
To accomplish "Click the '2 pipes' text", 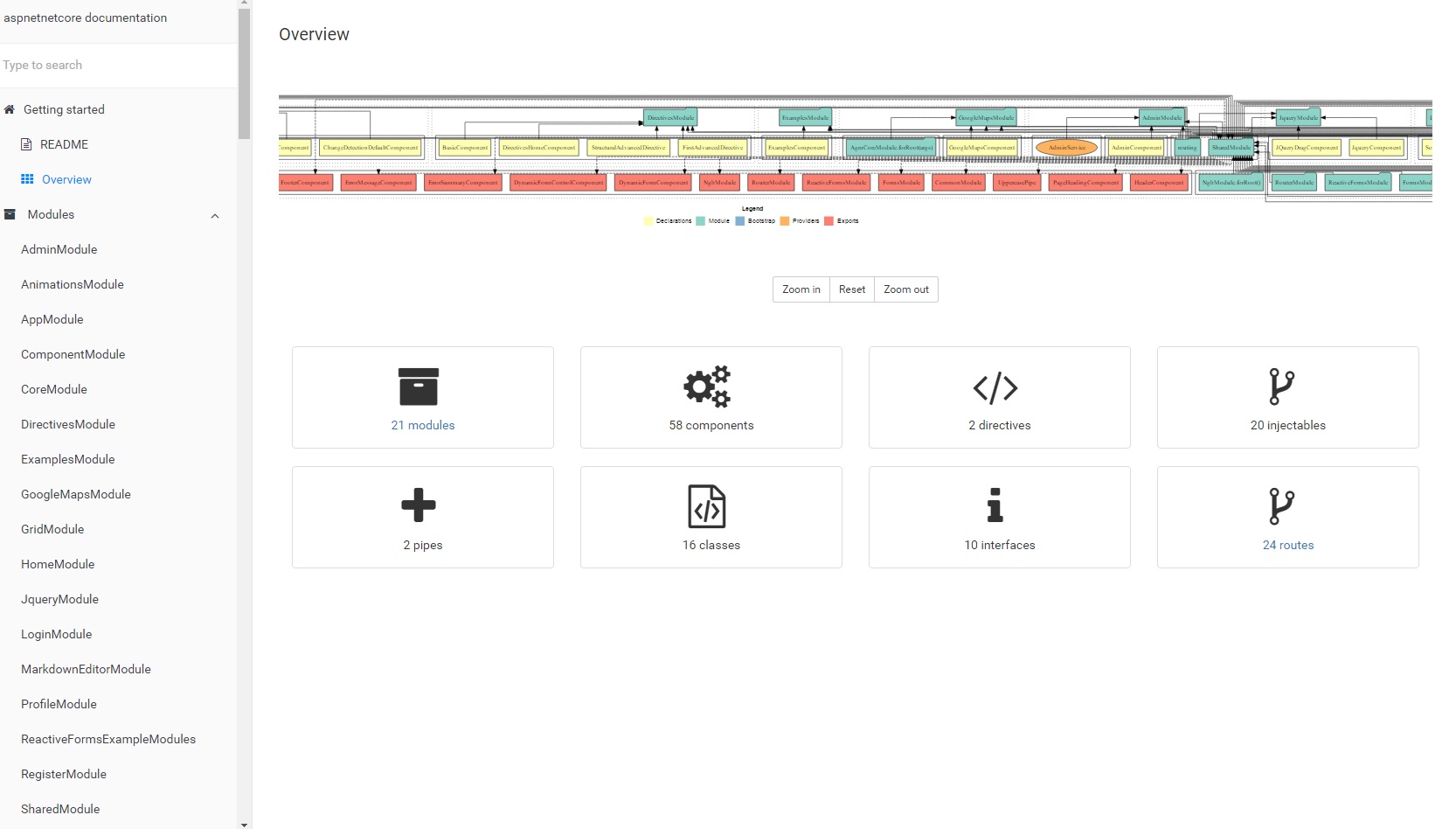I will 423,545.
